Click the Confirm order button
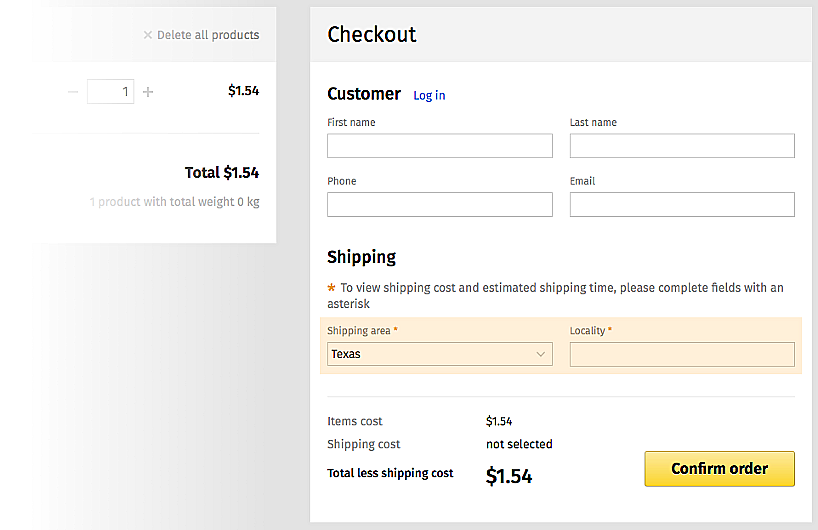 point(719,469)
